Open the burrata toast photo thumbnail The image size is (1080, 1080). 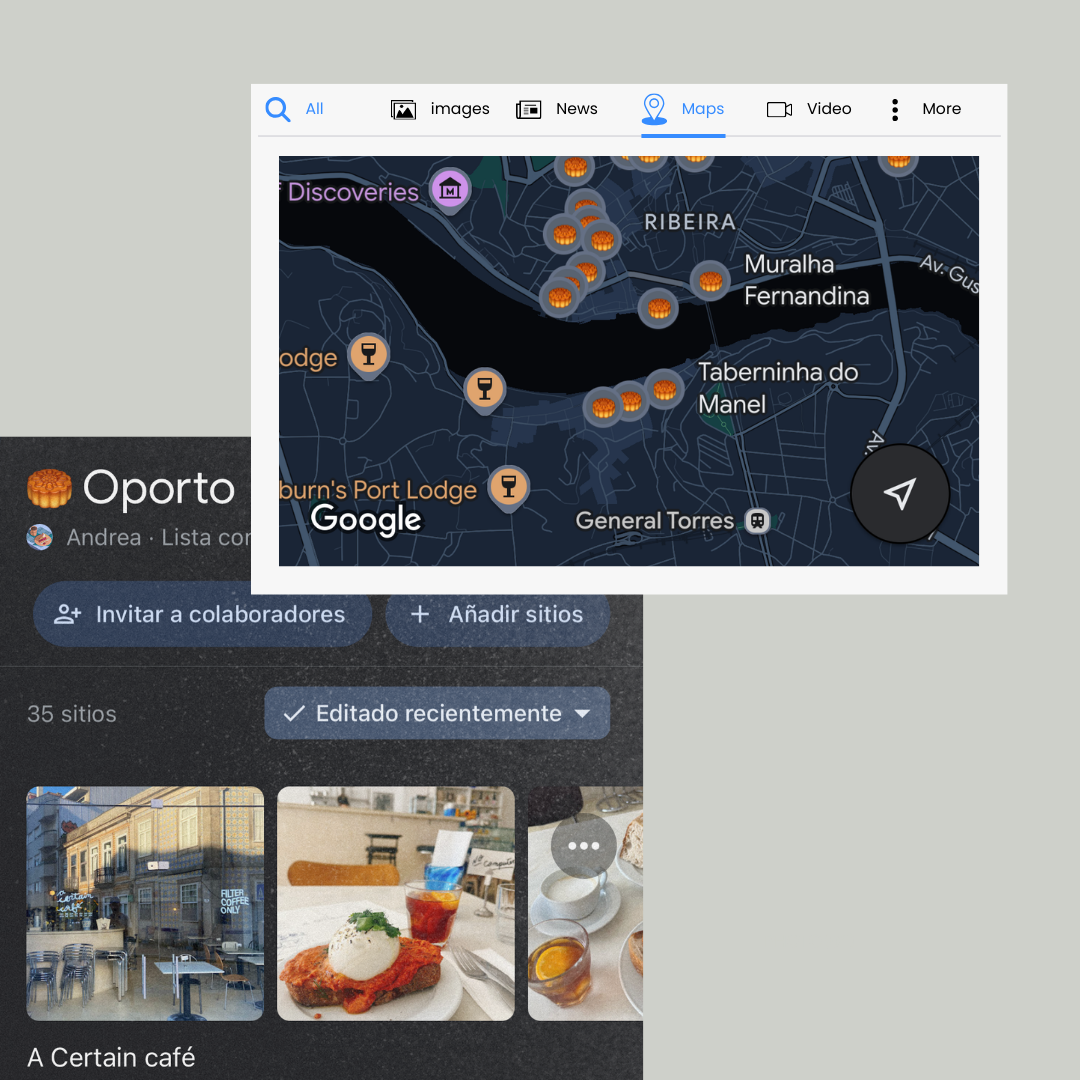pos(395,903)
